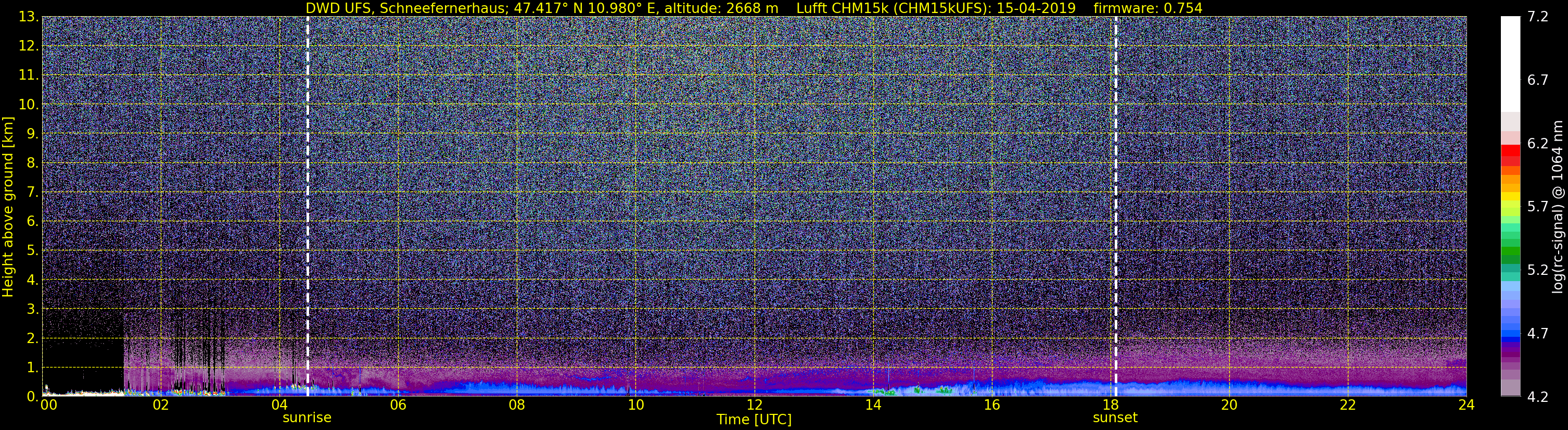This screenshot has height=430, width=1568.
Task: Click the time tick label '06'
Action: point(398,405)
